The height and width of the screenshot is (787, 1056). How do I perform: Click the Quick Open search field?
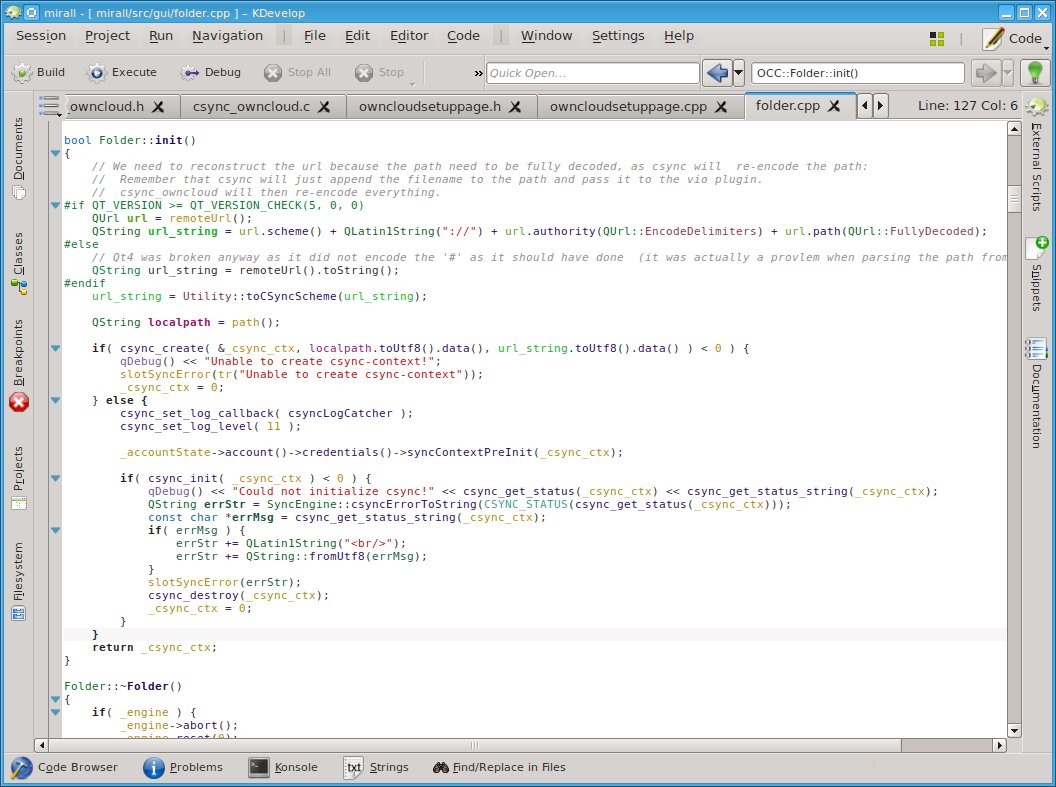pos(592,73)
